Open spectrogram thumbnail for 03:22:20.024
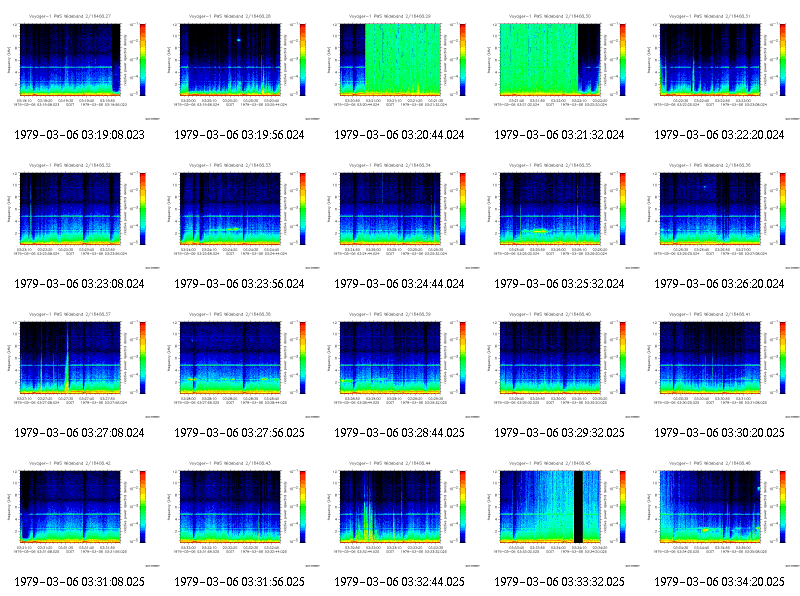800x596 pixels. pyautogui.click(x=720, y=66)
